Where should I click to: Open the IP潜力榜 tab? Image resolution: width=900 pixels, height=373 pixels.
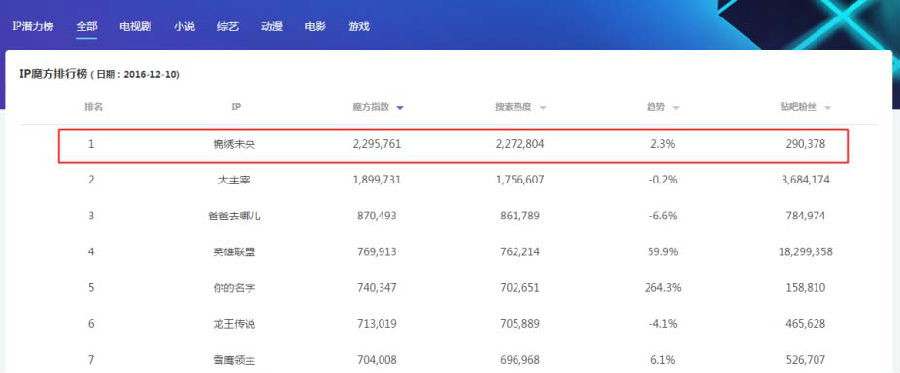point(33,26)
